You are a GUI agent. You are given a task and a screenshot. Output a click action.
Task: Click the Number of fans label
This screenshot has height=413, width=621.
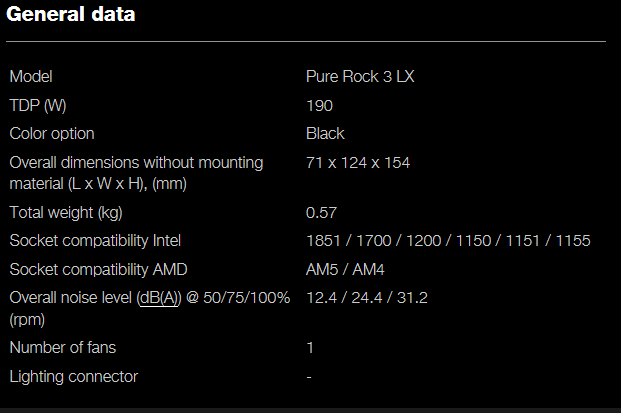click(x=63, y=348)
